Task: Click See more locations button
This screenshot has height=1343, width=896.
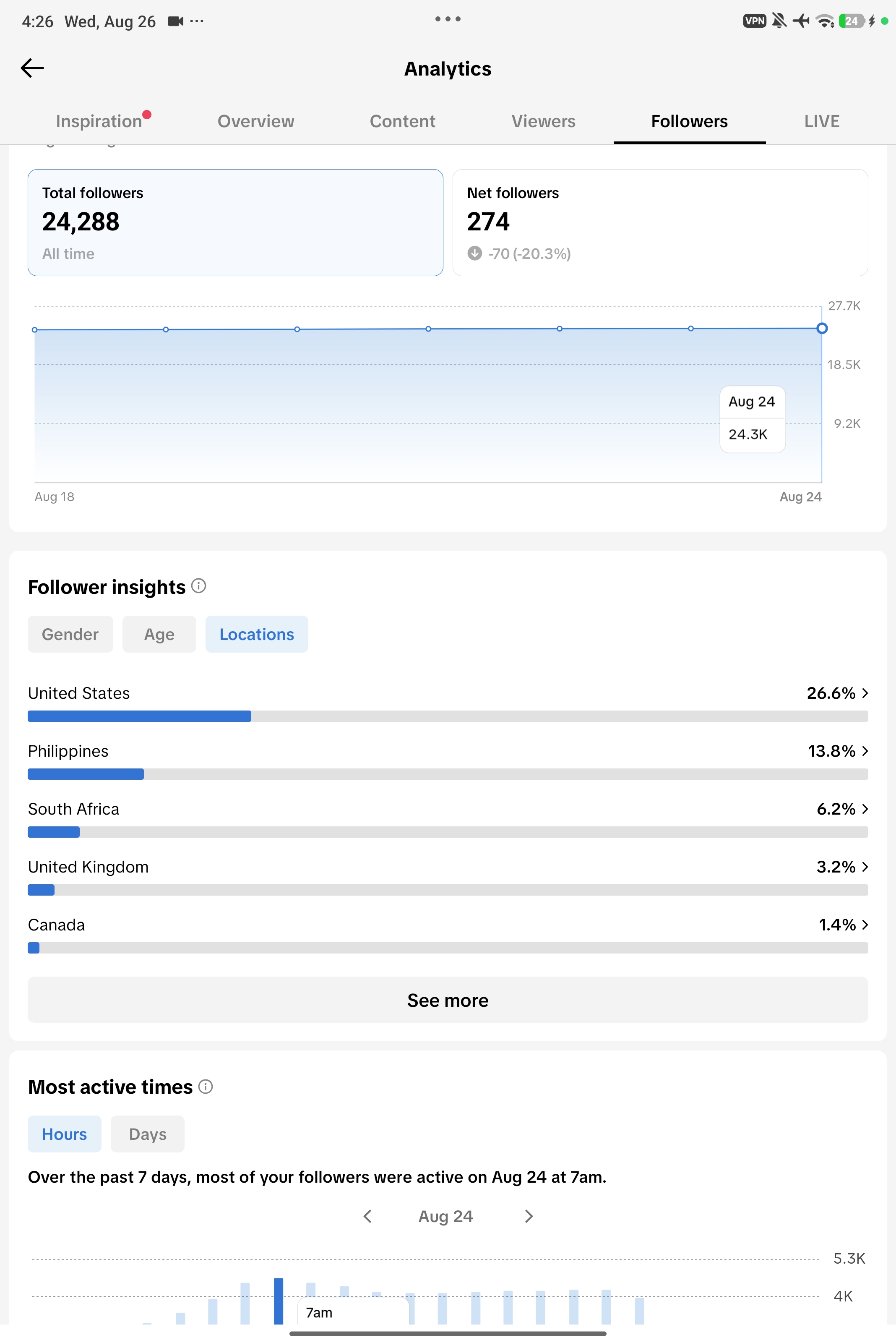Action: pos(448,1000)
